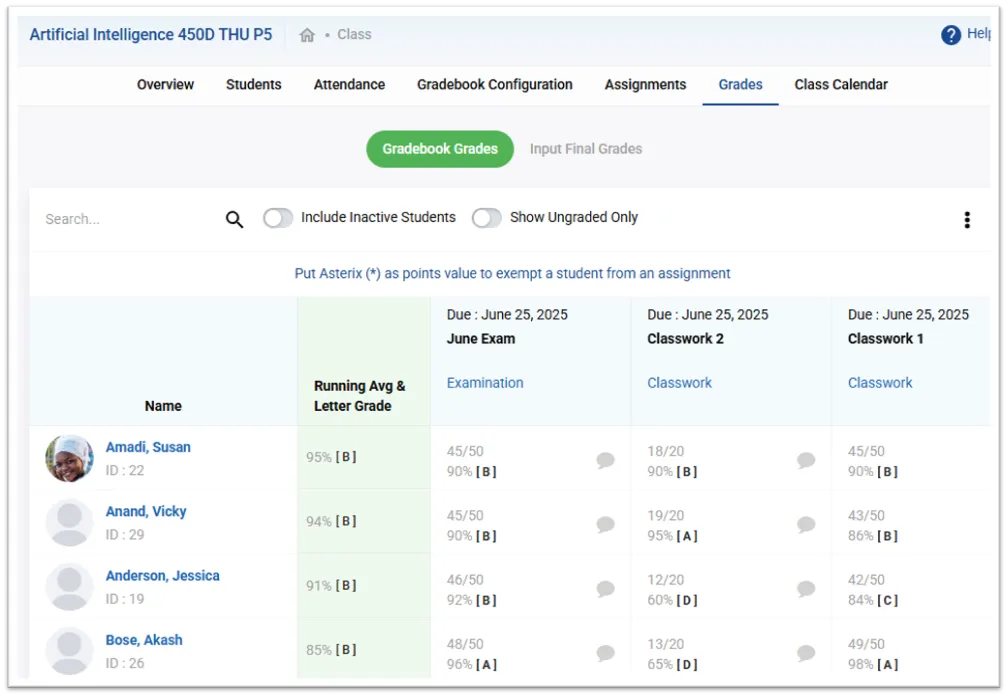Click Classwork link under Classwork 1
1008x697 pixels.
coord(880,383)
